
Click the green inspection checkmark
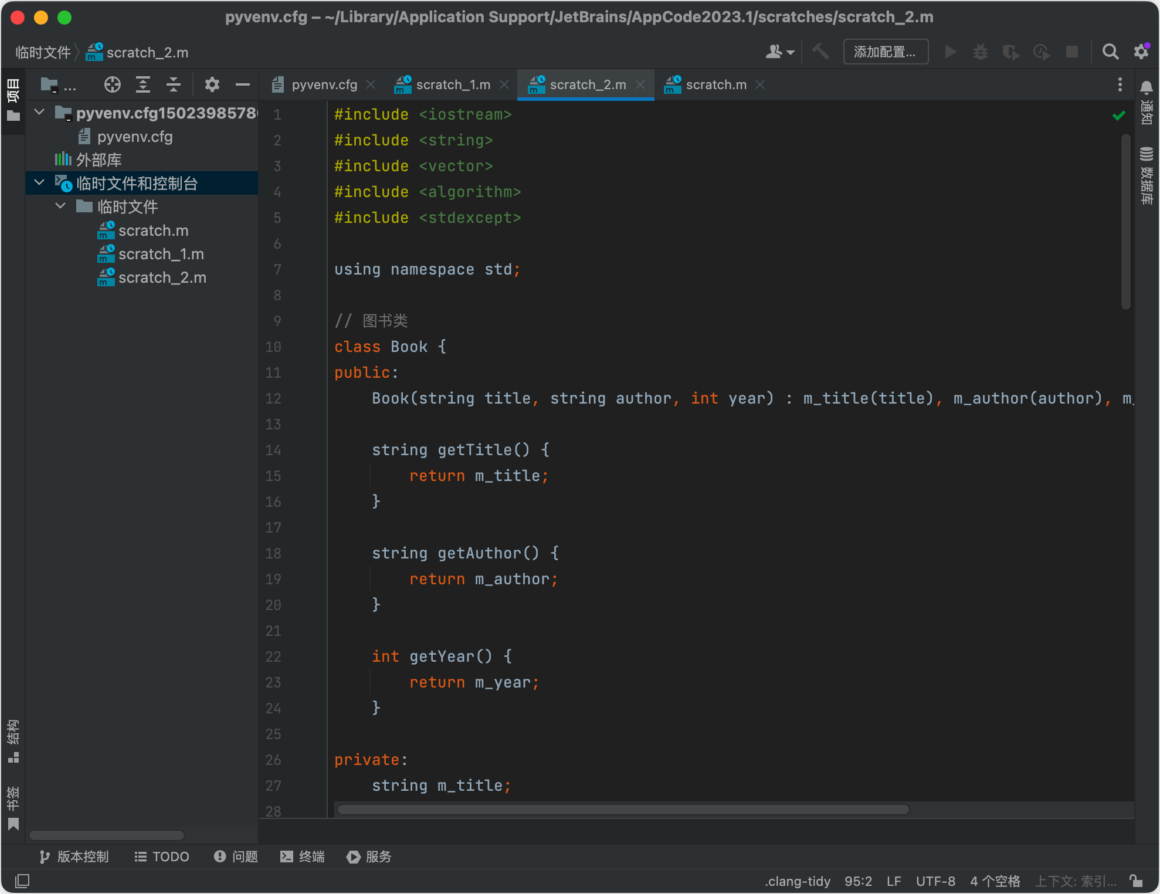click(1119, 115)
